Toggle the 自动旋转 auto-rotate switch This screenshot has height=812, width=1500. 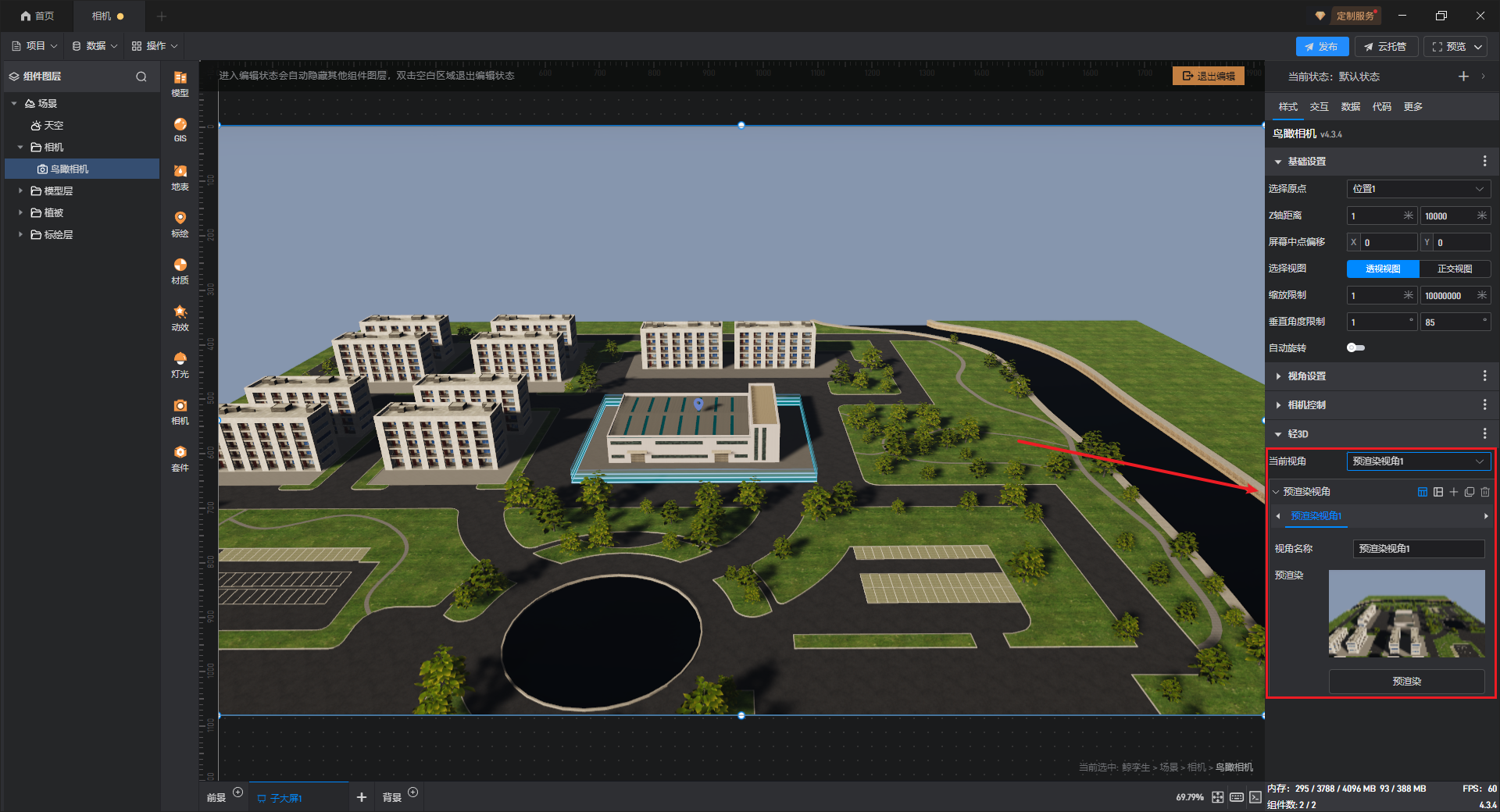pos(1355,348)
